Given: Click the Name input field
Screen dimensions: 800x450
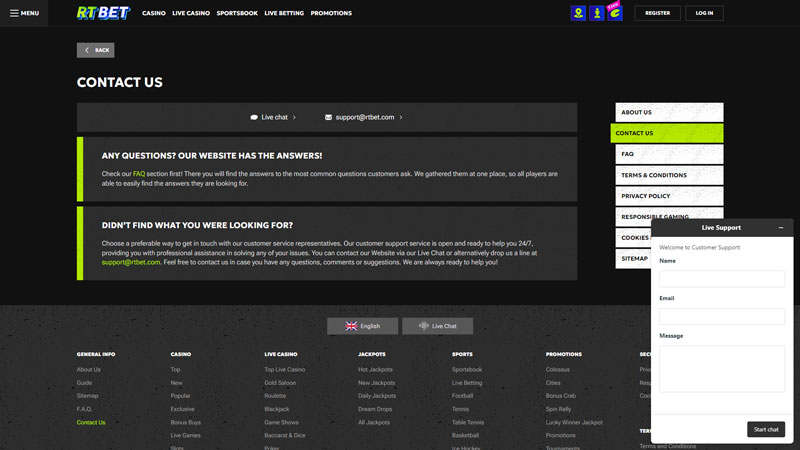Looking at the screenshot, I should tap(722, 279).
